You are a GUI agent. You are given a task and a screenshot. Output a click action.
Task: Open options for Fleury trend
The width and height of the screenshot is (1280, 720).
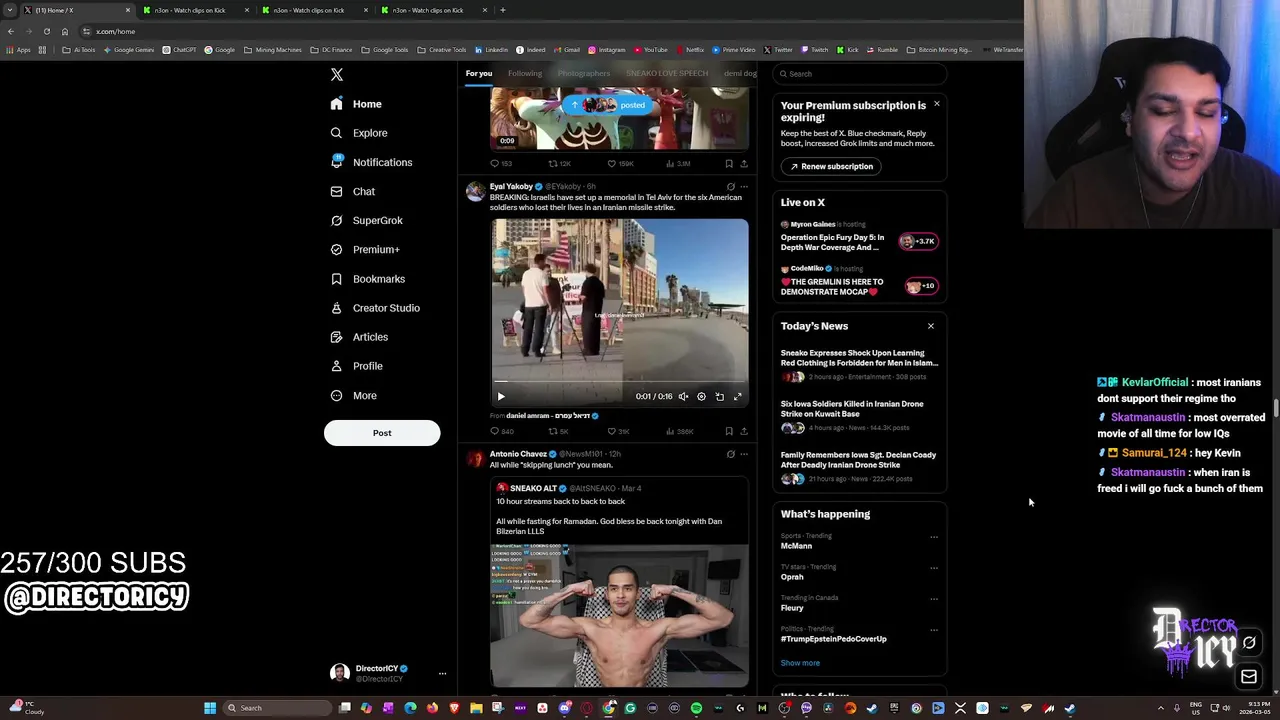click(x=934, y=599)
